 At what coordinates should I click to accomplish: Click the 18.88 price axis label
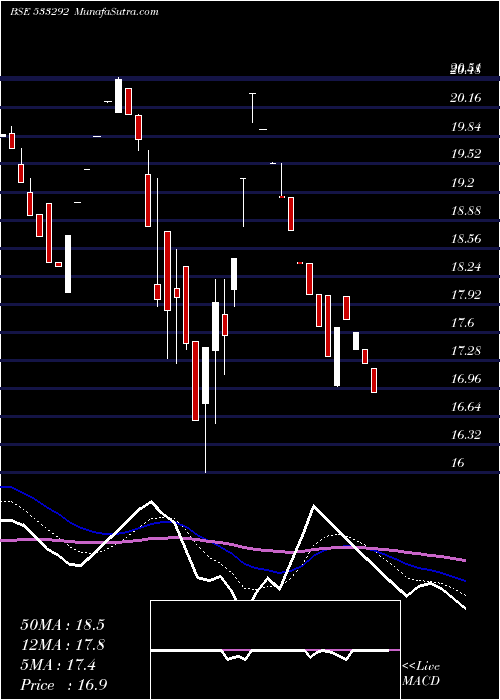click(x=466, y=211)
